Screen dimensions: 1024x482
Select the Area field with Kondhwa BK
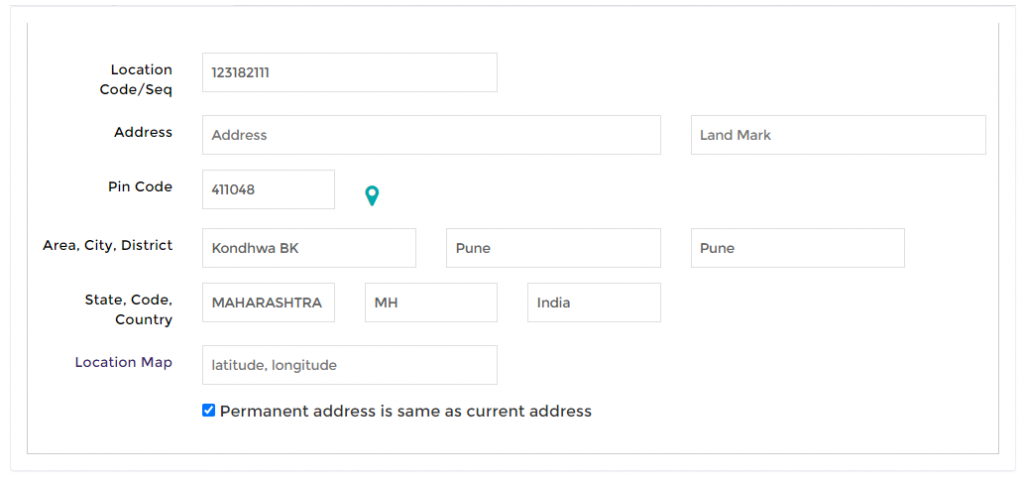pos(309,248)
